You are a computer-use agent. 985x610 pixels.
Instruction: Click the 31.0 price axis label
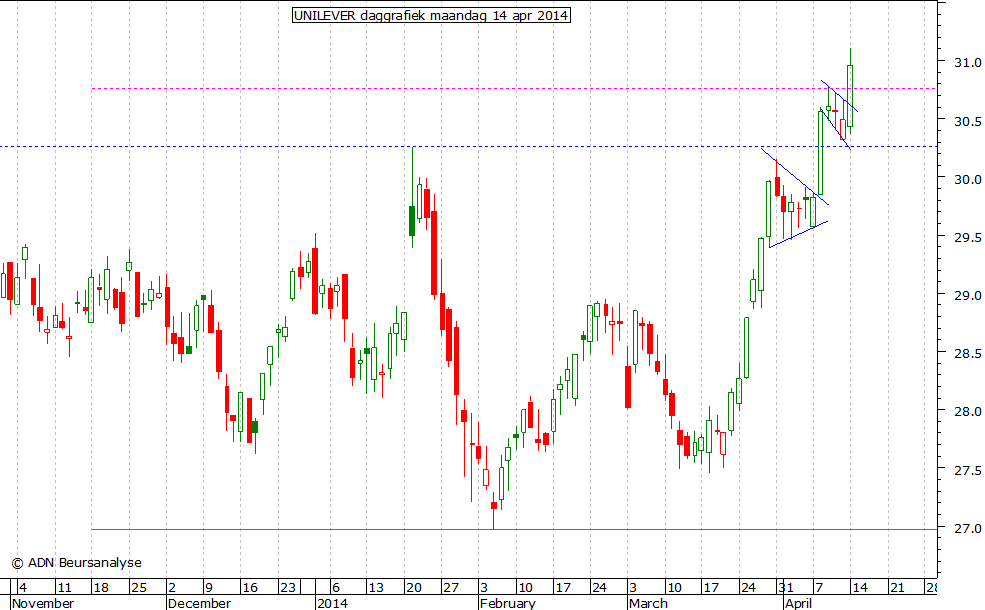tap(967, 62)
